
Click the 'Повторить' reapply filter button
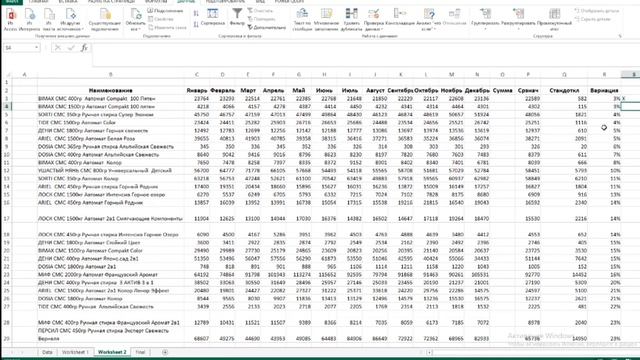tap(261, 19)
